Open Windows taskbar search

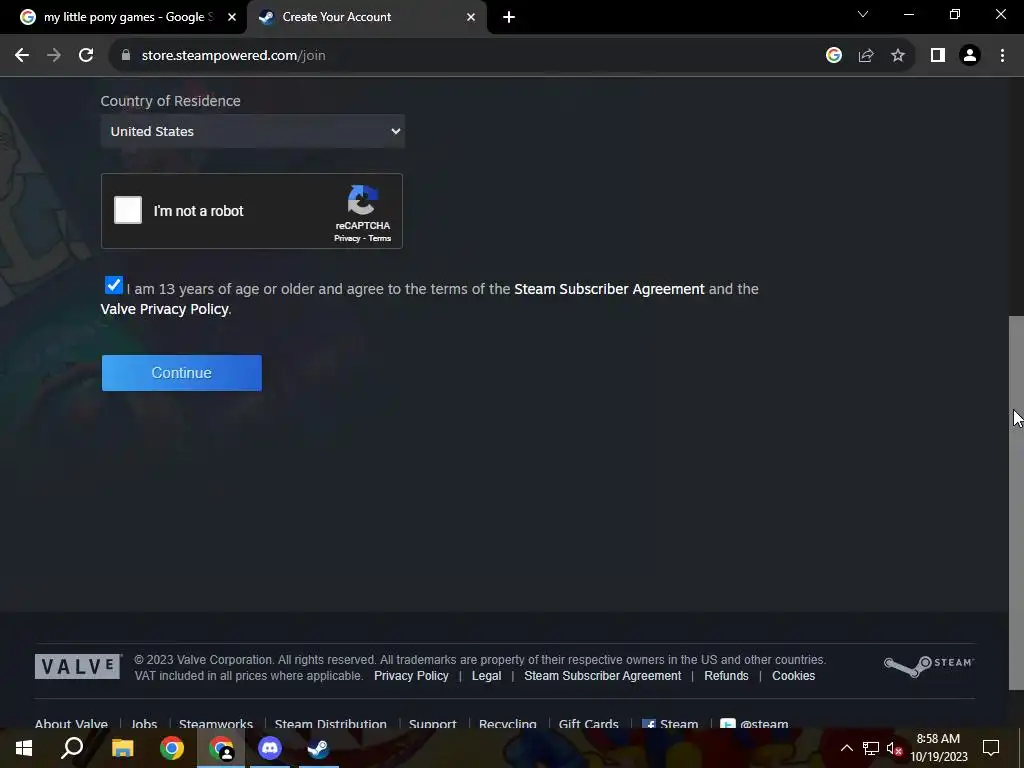[72, 748]
